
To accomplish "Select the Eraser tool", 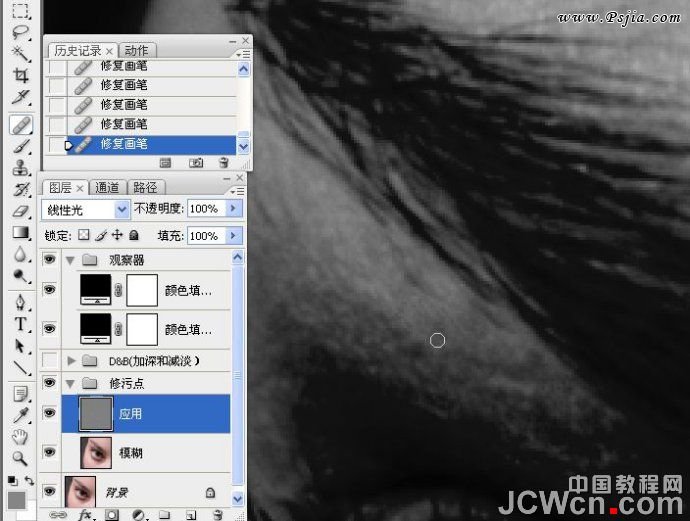I will [21, 211].
